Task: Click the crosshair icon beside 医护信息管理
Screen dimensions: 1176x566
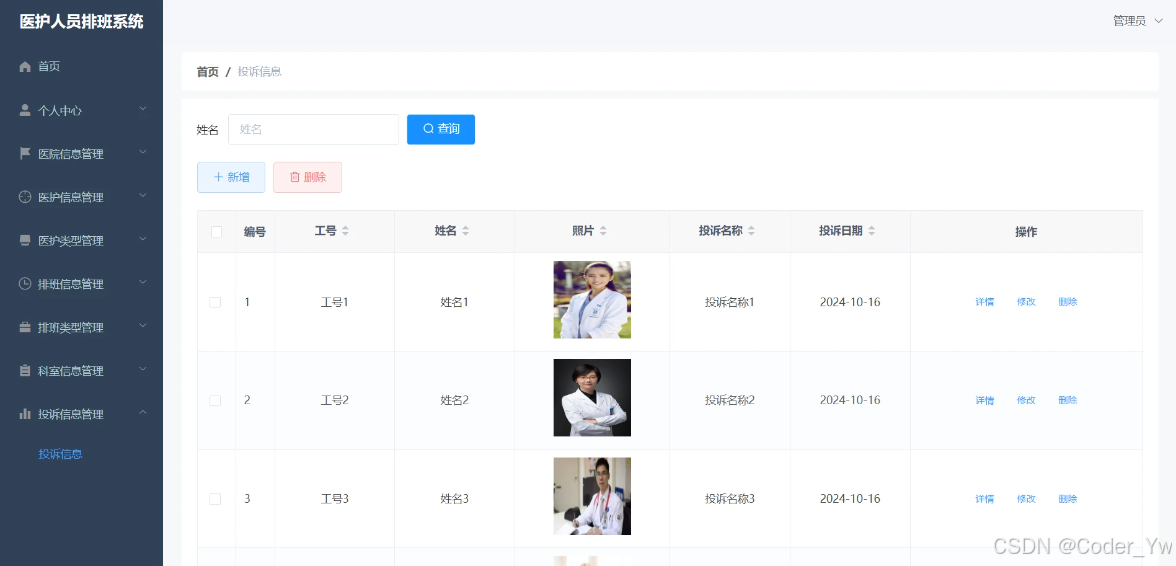Action: [x=25, y=197]
